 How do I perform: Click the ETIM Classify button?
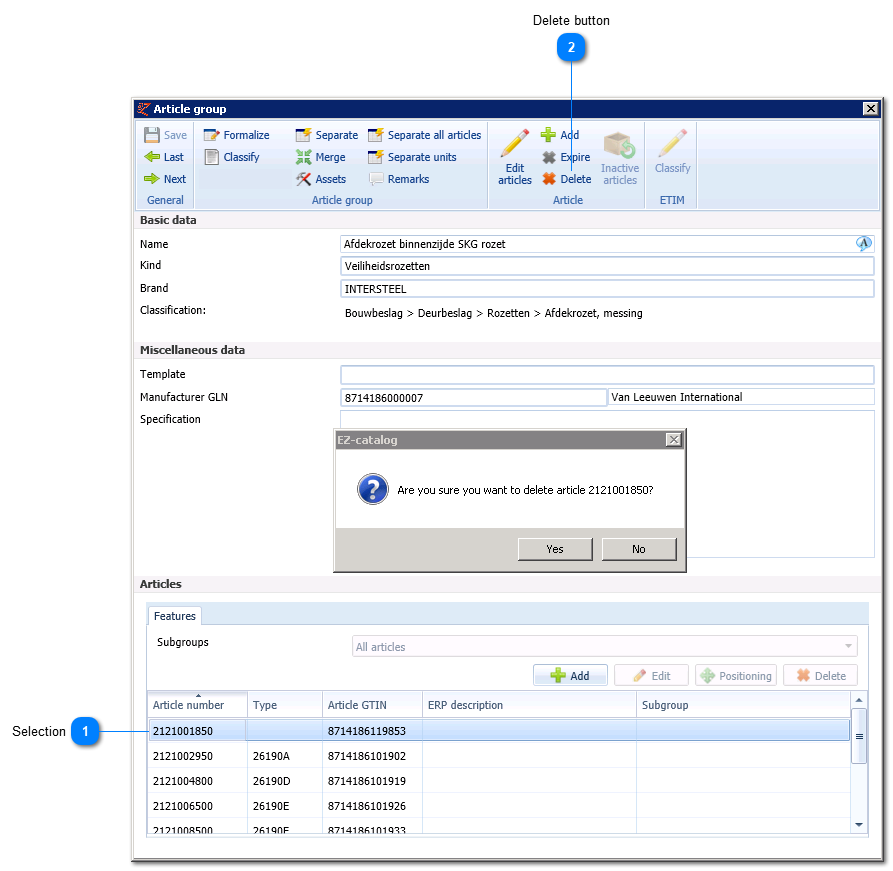click(x=672, y=153)
